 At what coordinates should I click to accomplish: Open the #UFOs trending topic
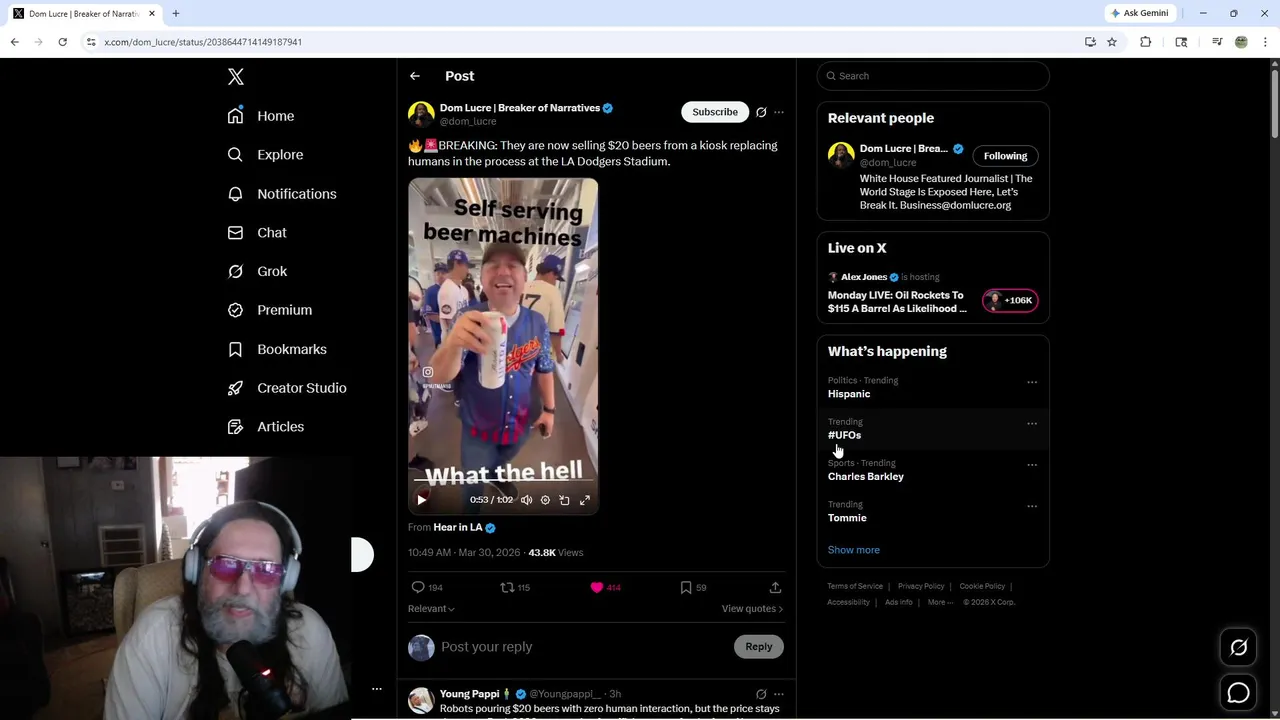[x=844, y=435]
